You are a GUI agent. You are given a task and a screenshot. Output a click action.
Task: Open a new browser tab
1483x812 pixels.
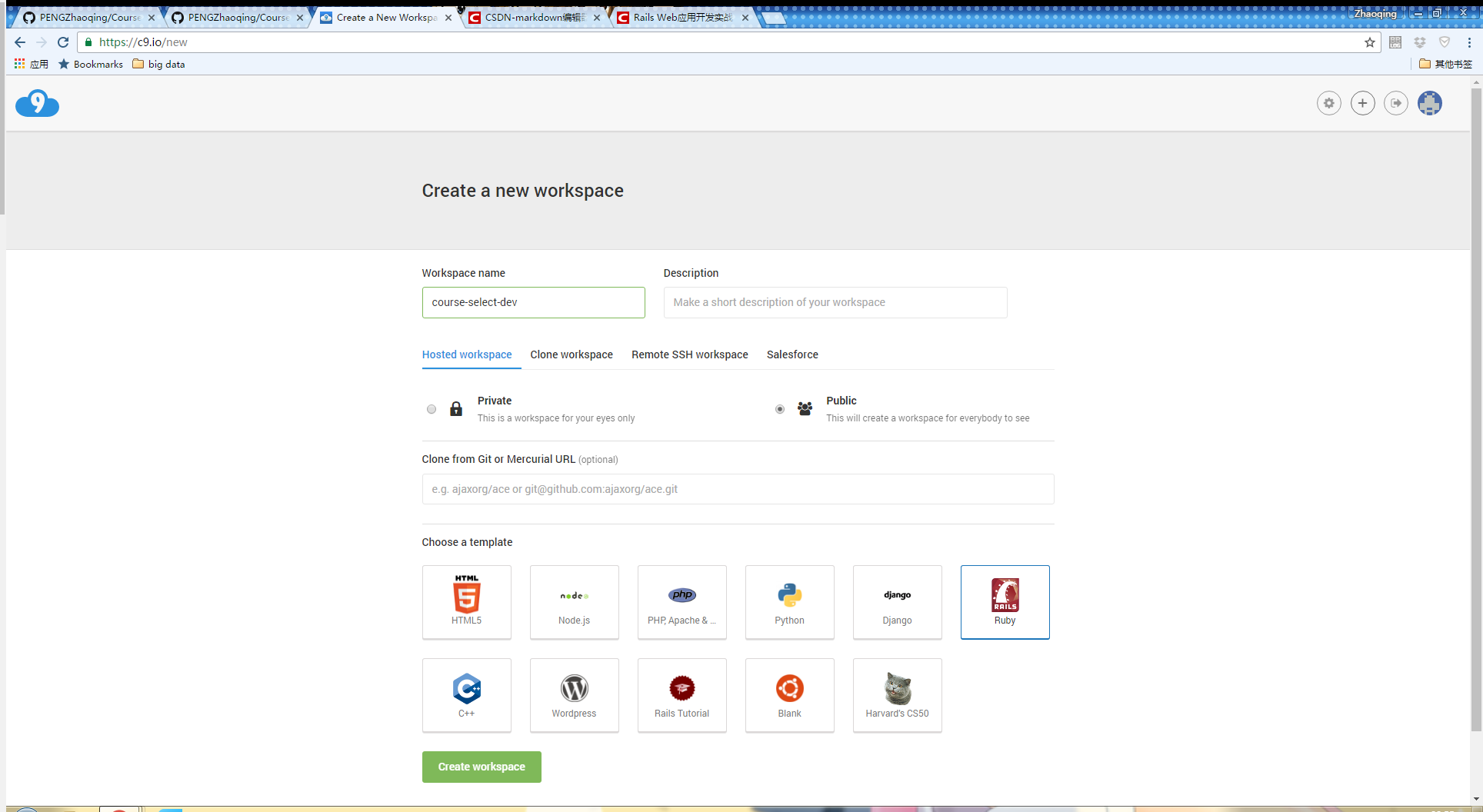(x=773, y=18)
